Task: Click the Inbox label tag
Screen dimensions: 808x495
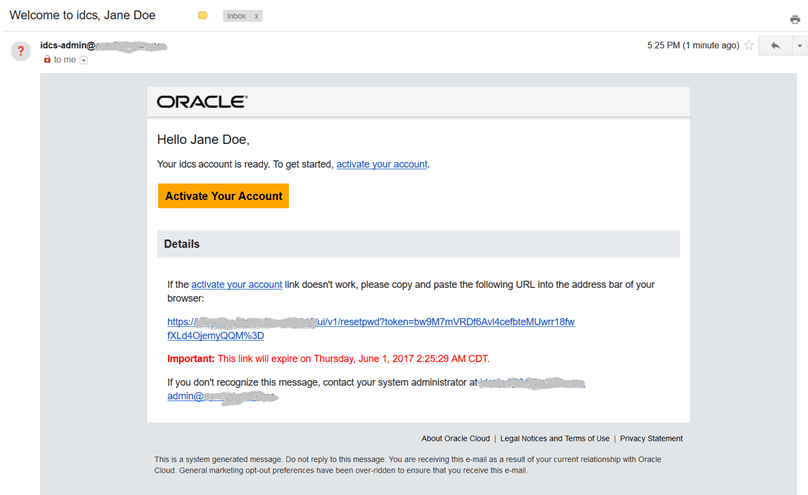Action: point(236,17)
